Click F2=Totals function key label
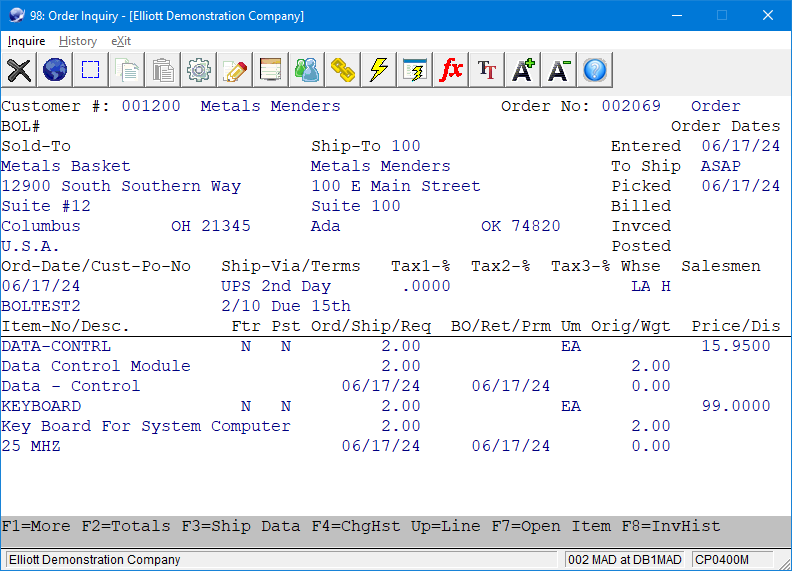792x571 pixels. point(126,526)
